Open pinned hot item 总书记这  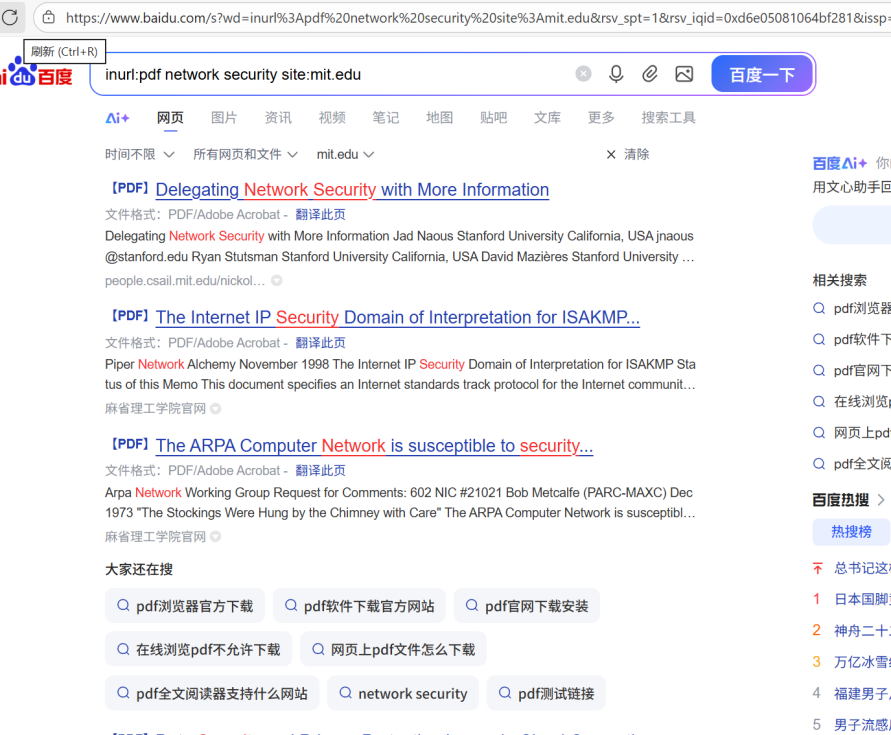click(862, 568)
